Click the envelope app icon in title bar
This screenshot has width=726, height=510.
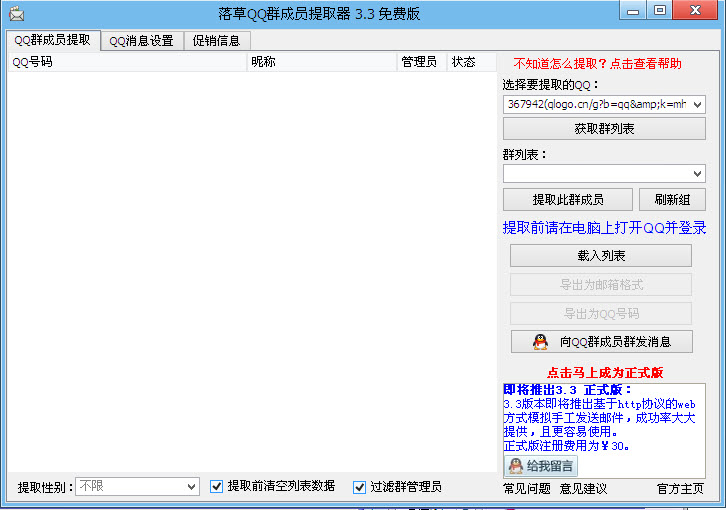click(x=17, y=14)
